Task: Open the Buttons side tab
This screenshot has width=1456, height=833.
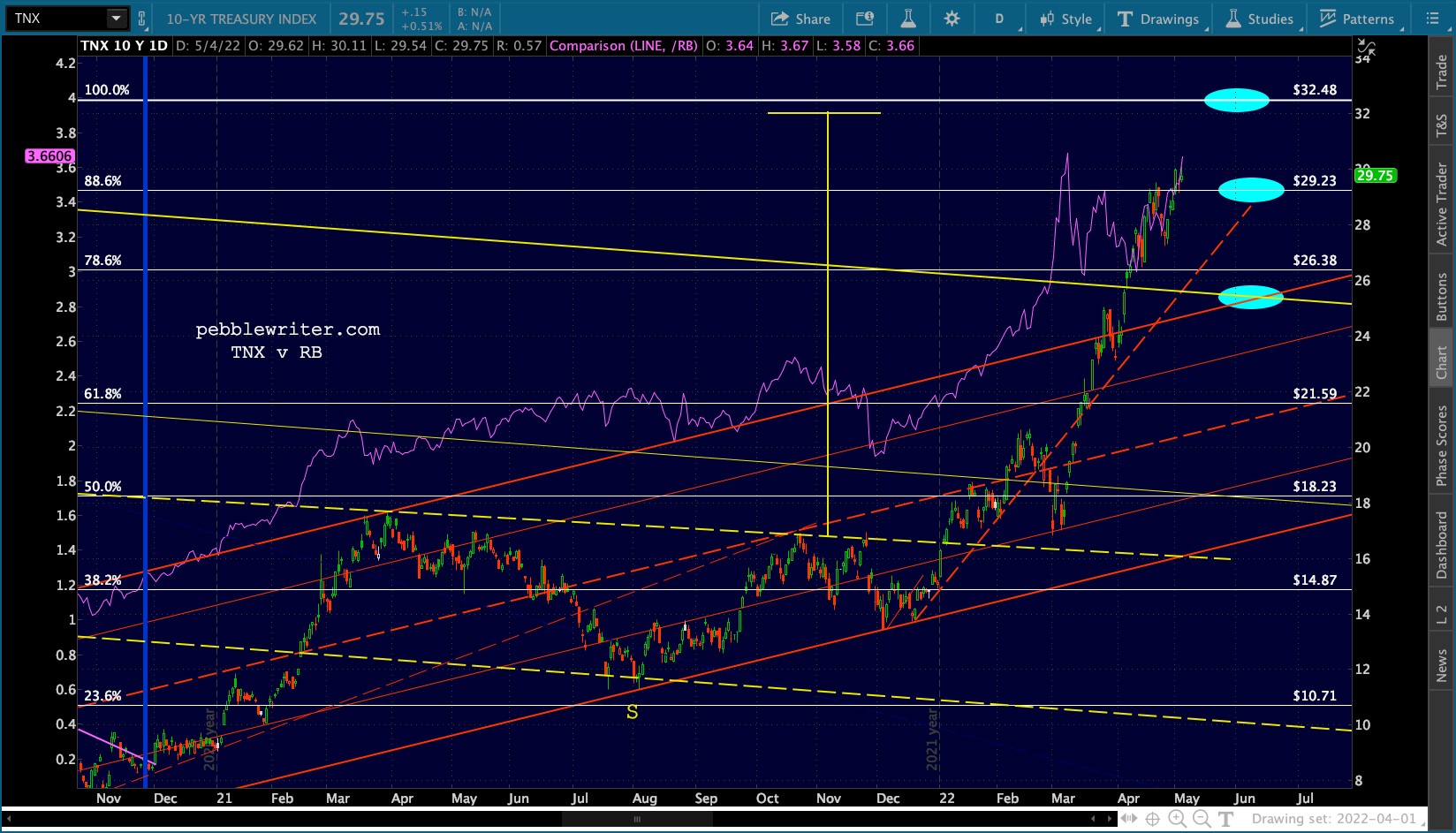Action: click(1442, 296)
